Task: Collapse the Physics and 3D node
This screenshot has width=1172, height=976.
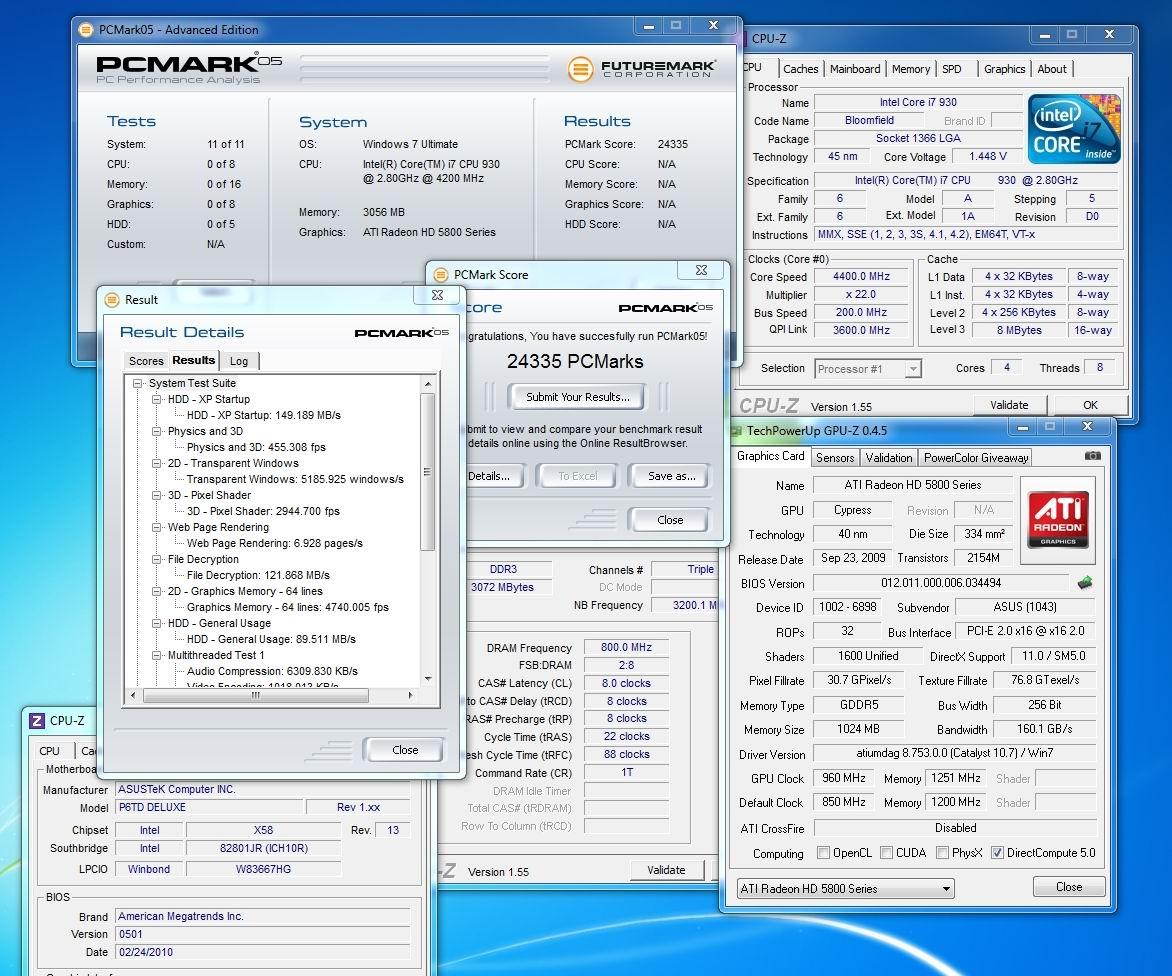Action: tap(156, 431)
